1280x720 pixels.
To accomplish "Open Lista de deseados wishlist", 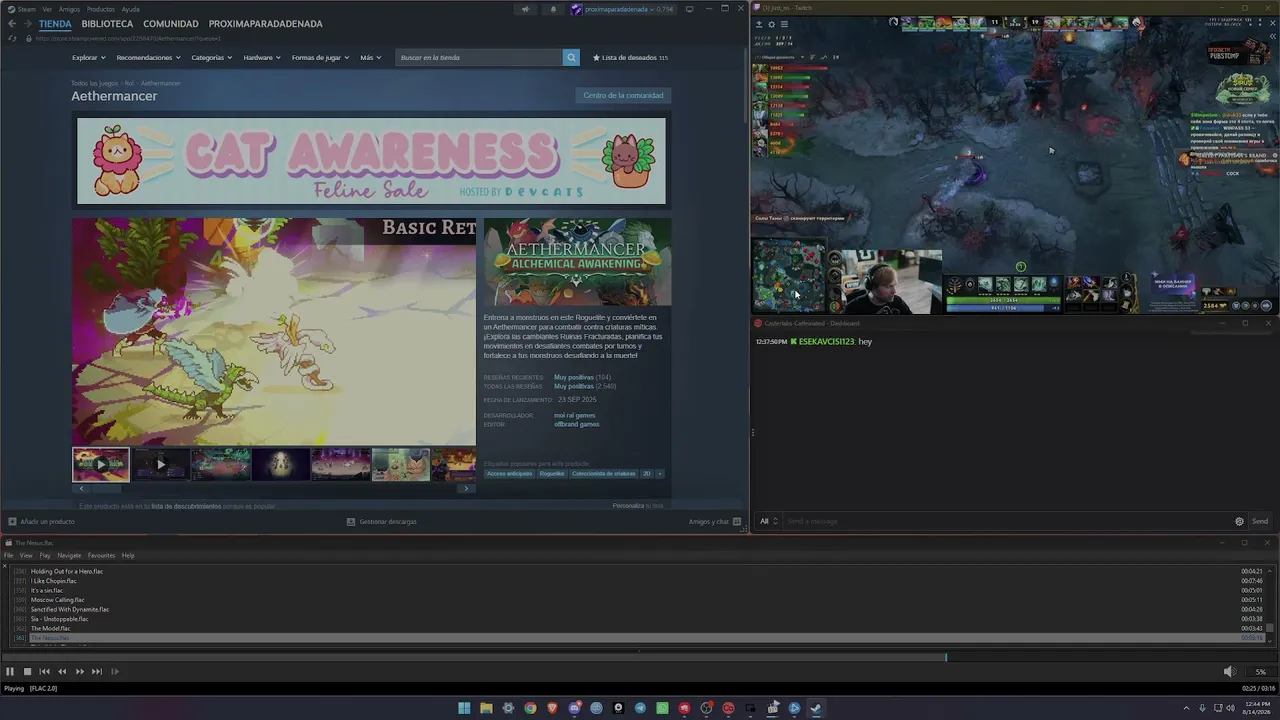I will coord(630,57).
